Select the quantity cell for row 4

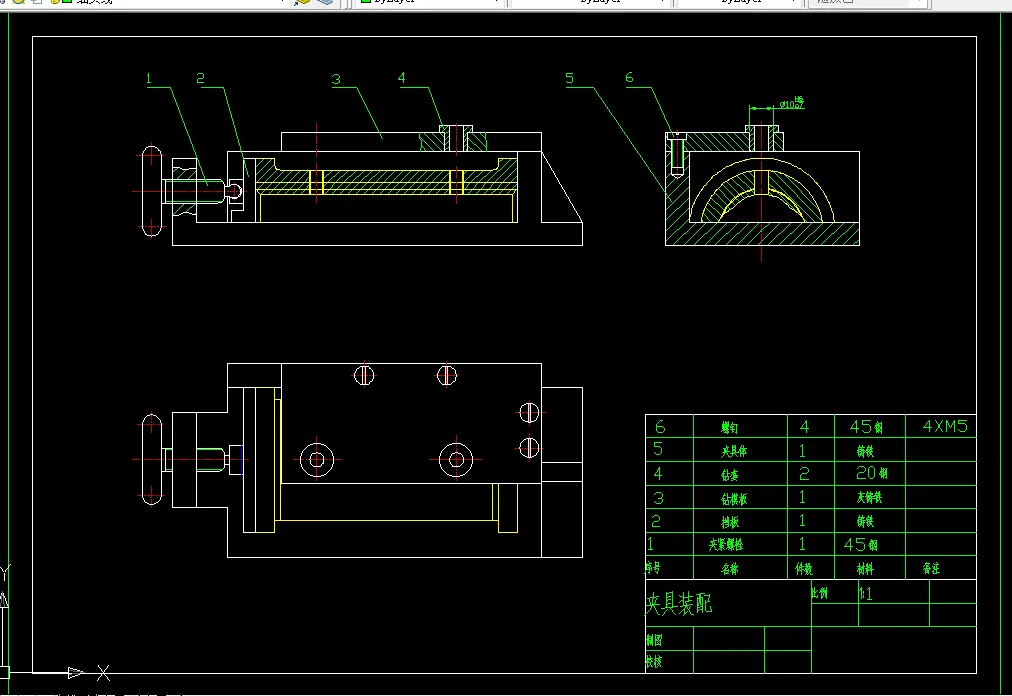click(x=804, y=474)
